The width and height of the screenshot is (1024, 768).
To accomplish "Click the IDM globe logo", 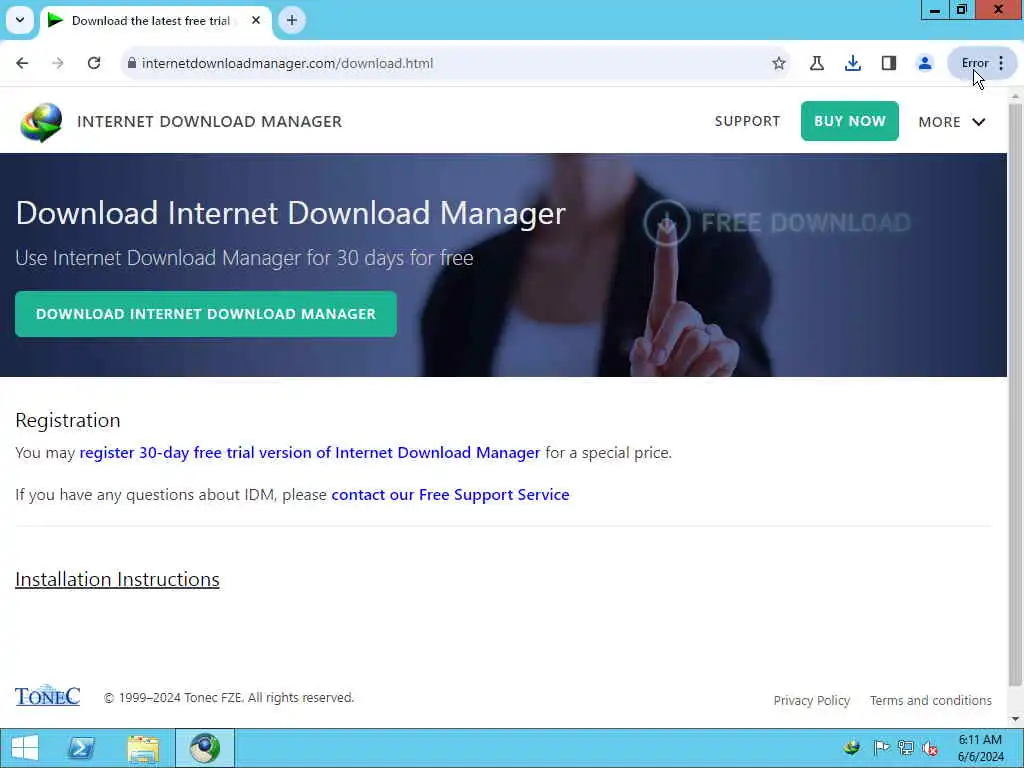I will pyautogui.click(x=41, y=122).
